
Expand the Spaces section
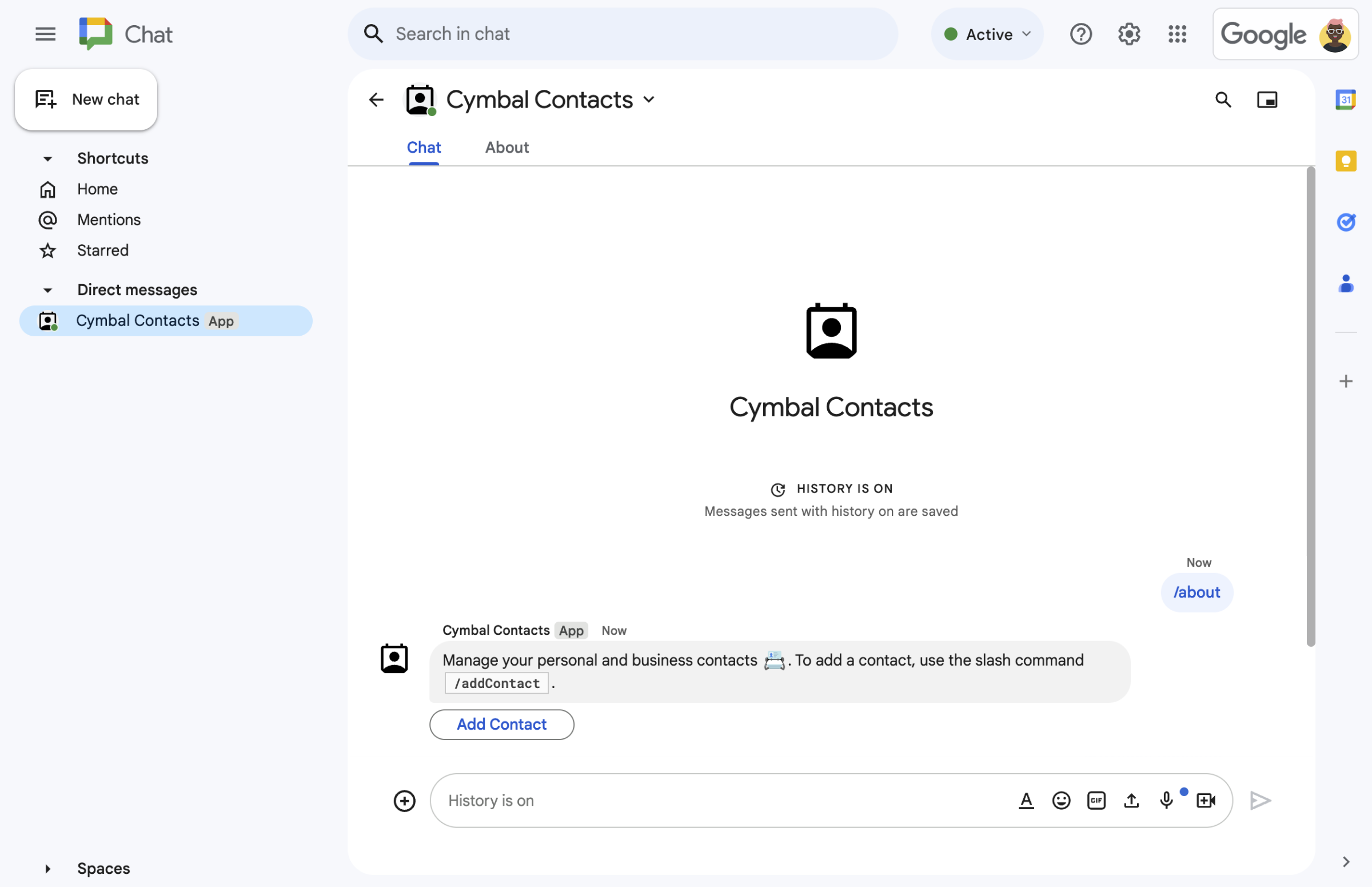pyautogui.click(x=48, y=868)
